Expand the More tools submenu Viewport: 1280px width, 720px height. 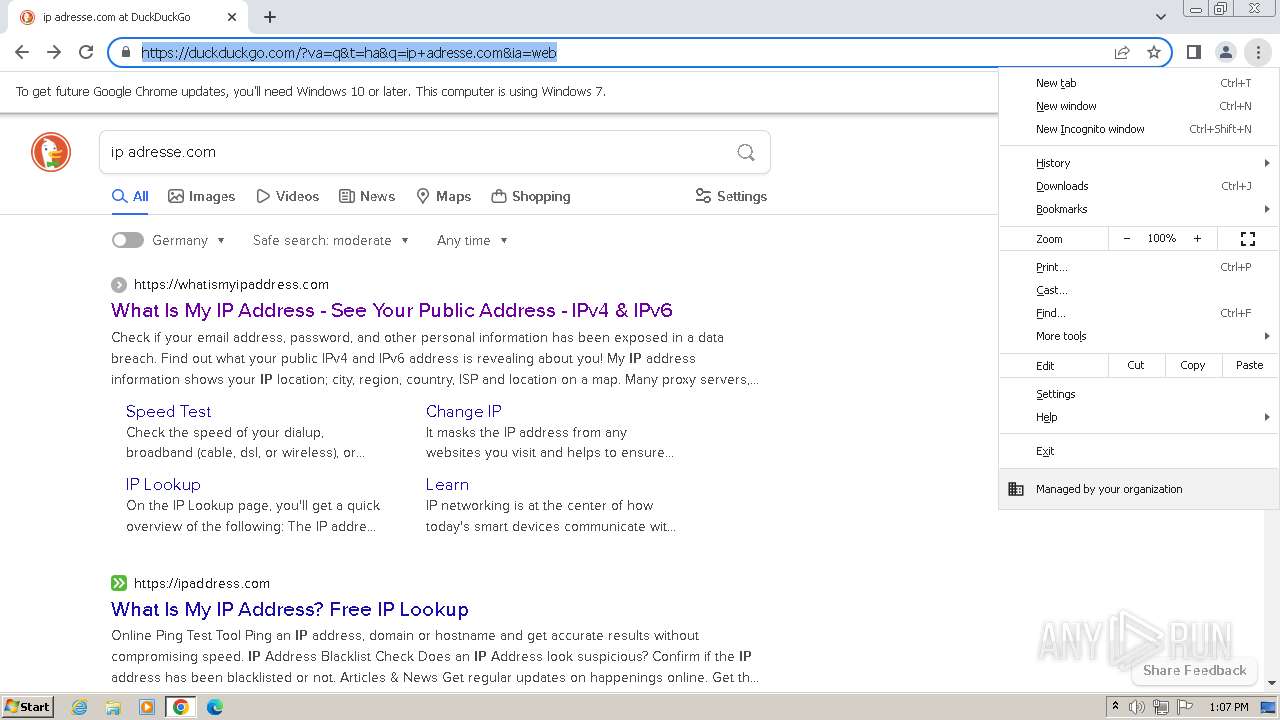tap(1139, 336)
